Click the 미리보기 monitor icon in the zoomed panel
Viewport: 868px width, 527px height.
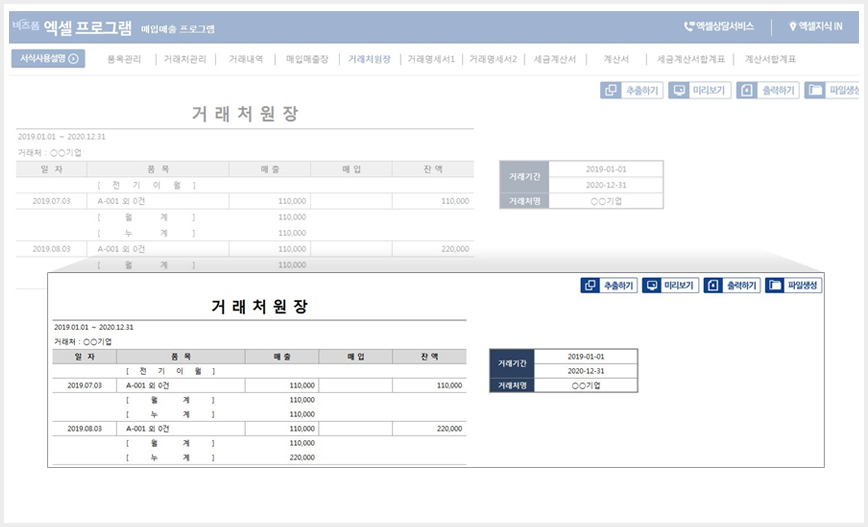(x=652, y=285)
